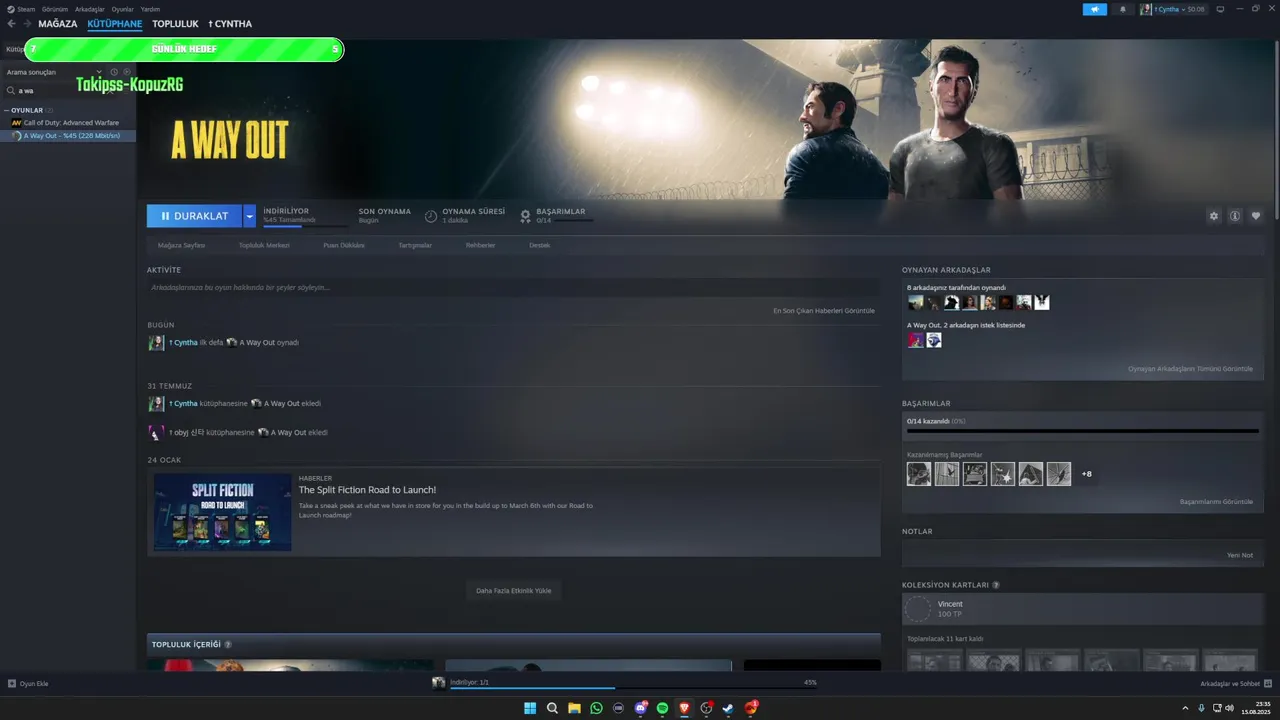Open WhatsApp from the taskbar
Screen dimensions: 1280x720
tap(597, 708)
